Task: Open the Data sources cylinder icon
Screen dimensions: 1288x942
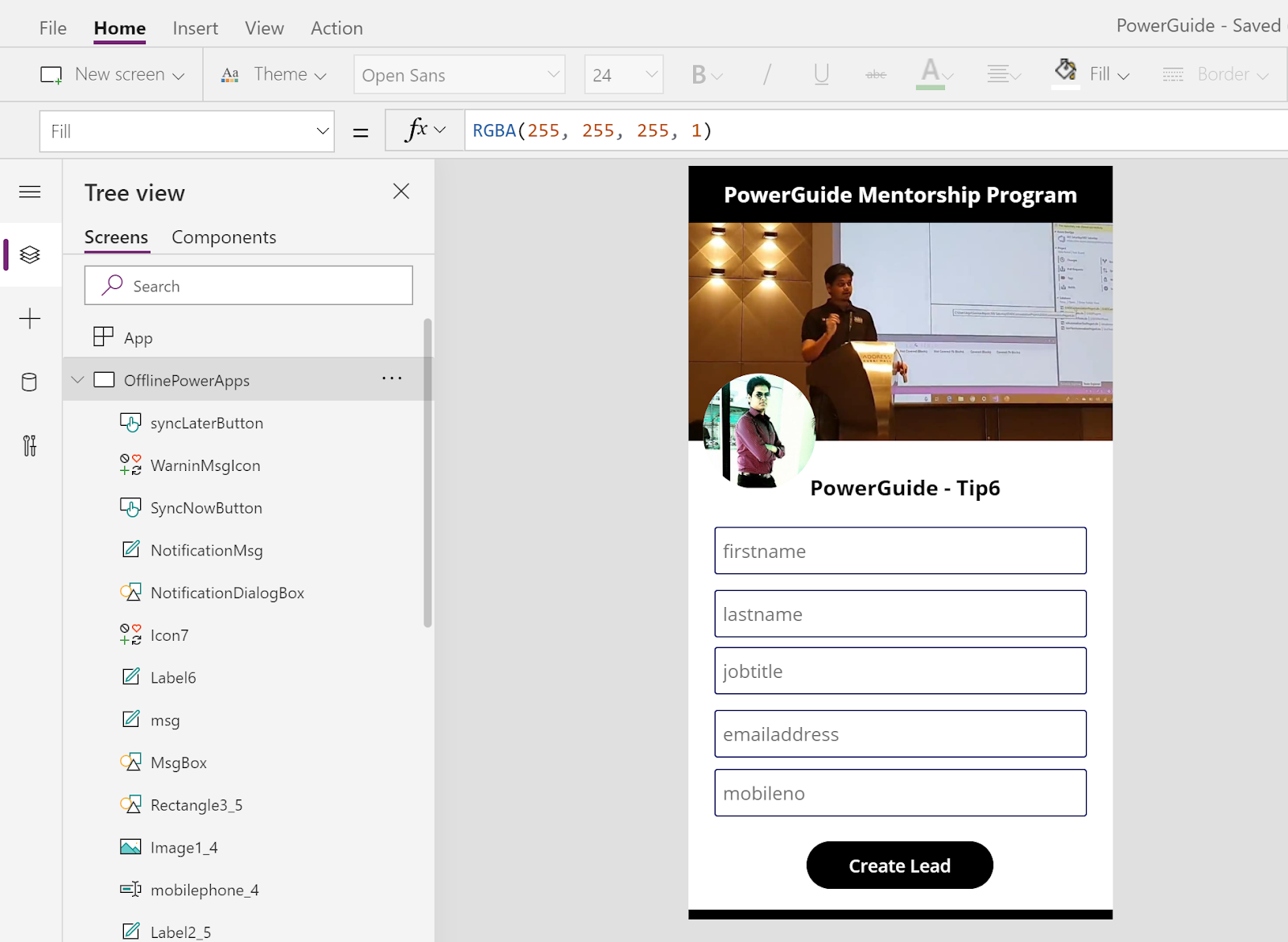Action: (x=30, y=382)
